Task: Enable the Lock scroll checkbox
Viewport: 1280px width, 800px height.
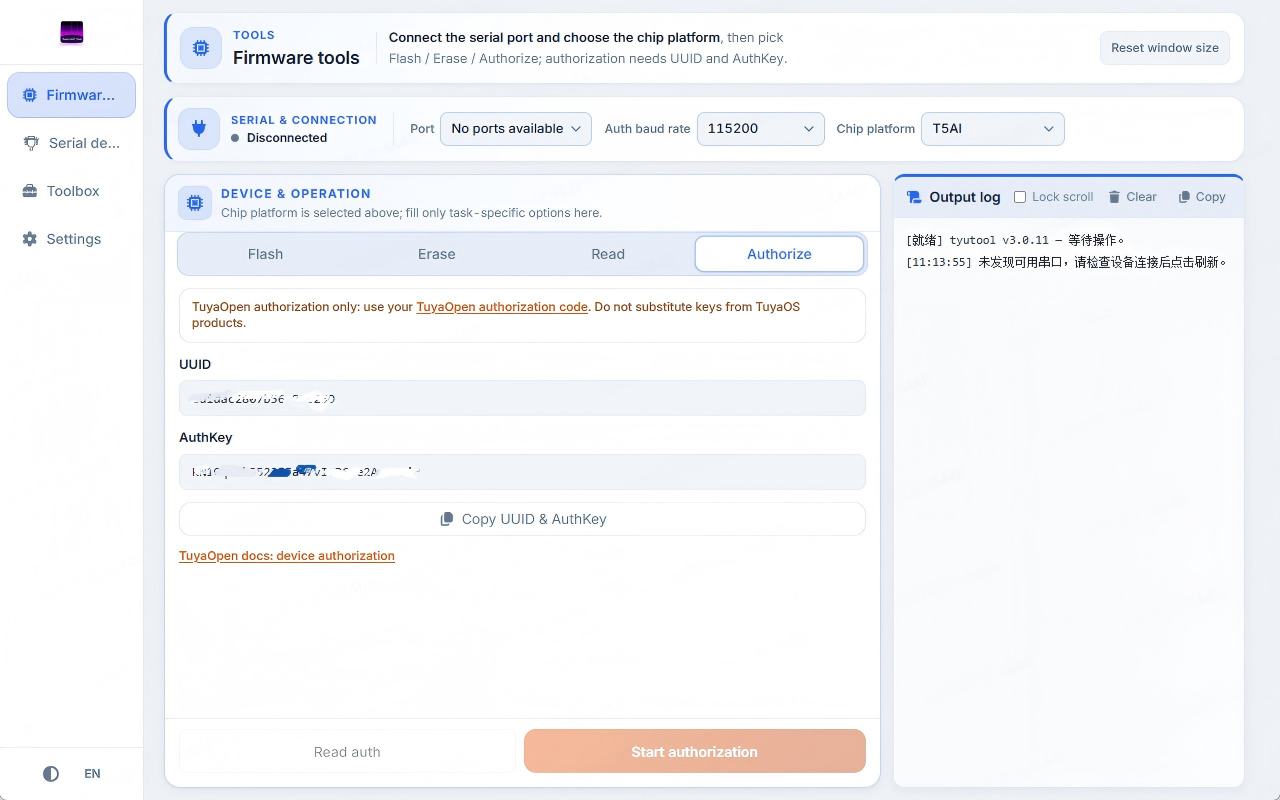Action: (x=1020, y=197)
